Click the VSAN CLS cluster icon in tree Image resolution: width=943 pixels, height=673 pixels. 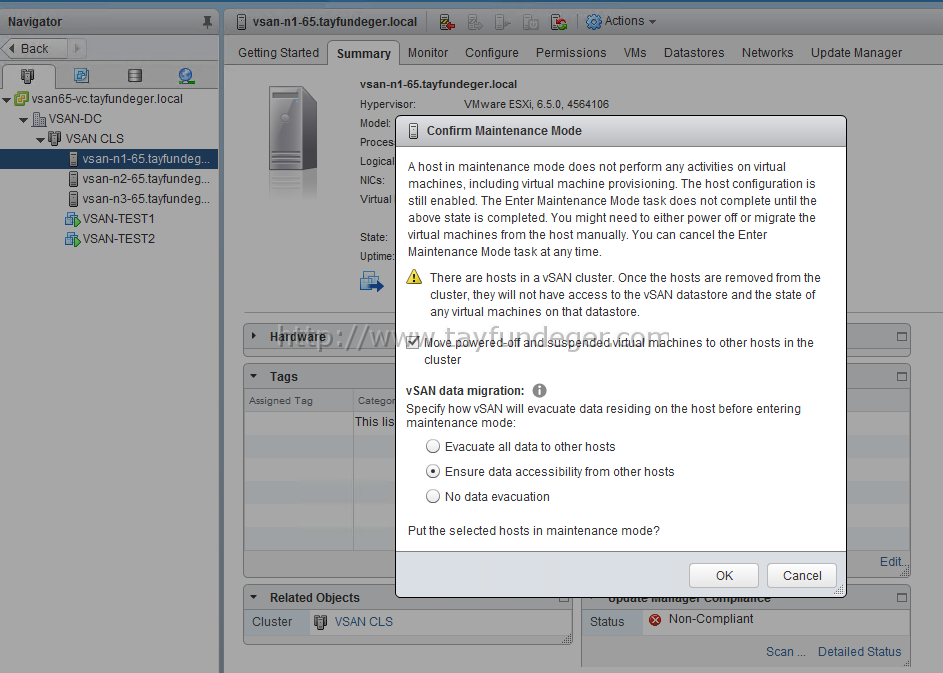click(x=55, y=139)
